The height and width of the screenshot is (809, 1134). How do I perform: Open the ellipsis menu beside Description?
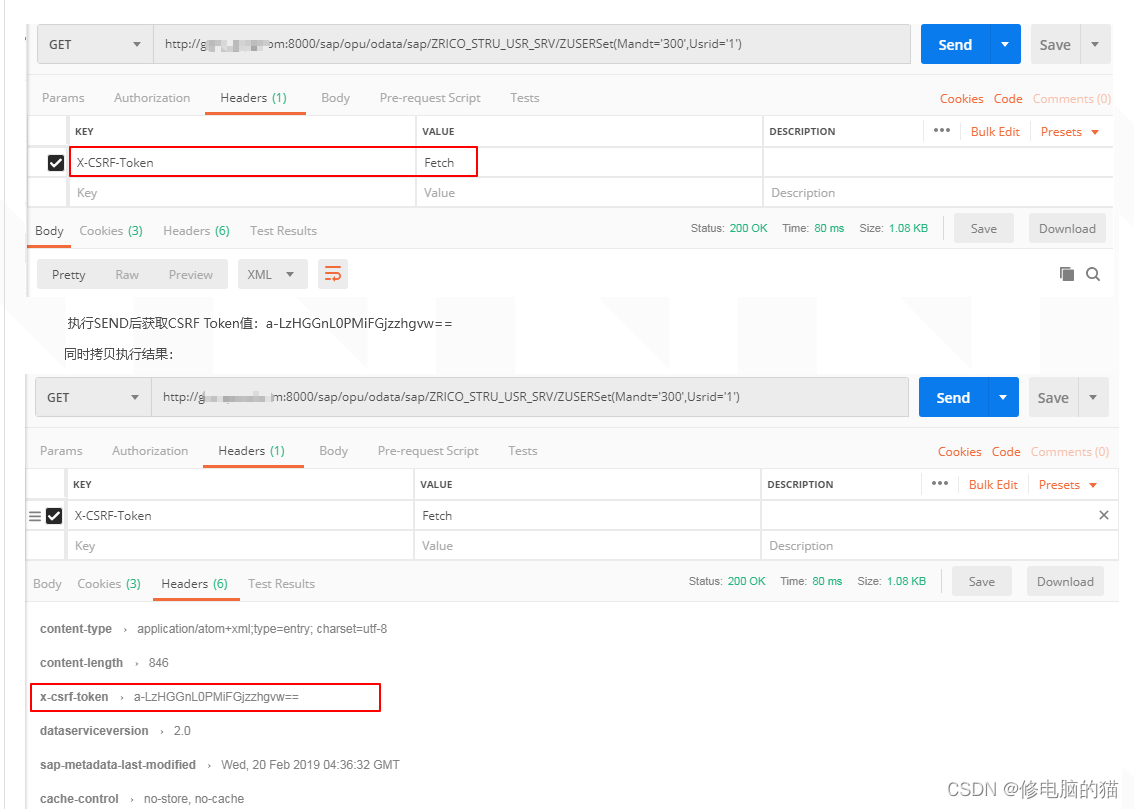point(939,131)
